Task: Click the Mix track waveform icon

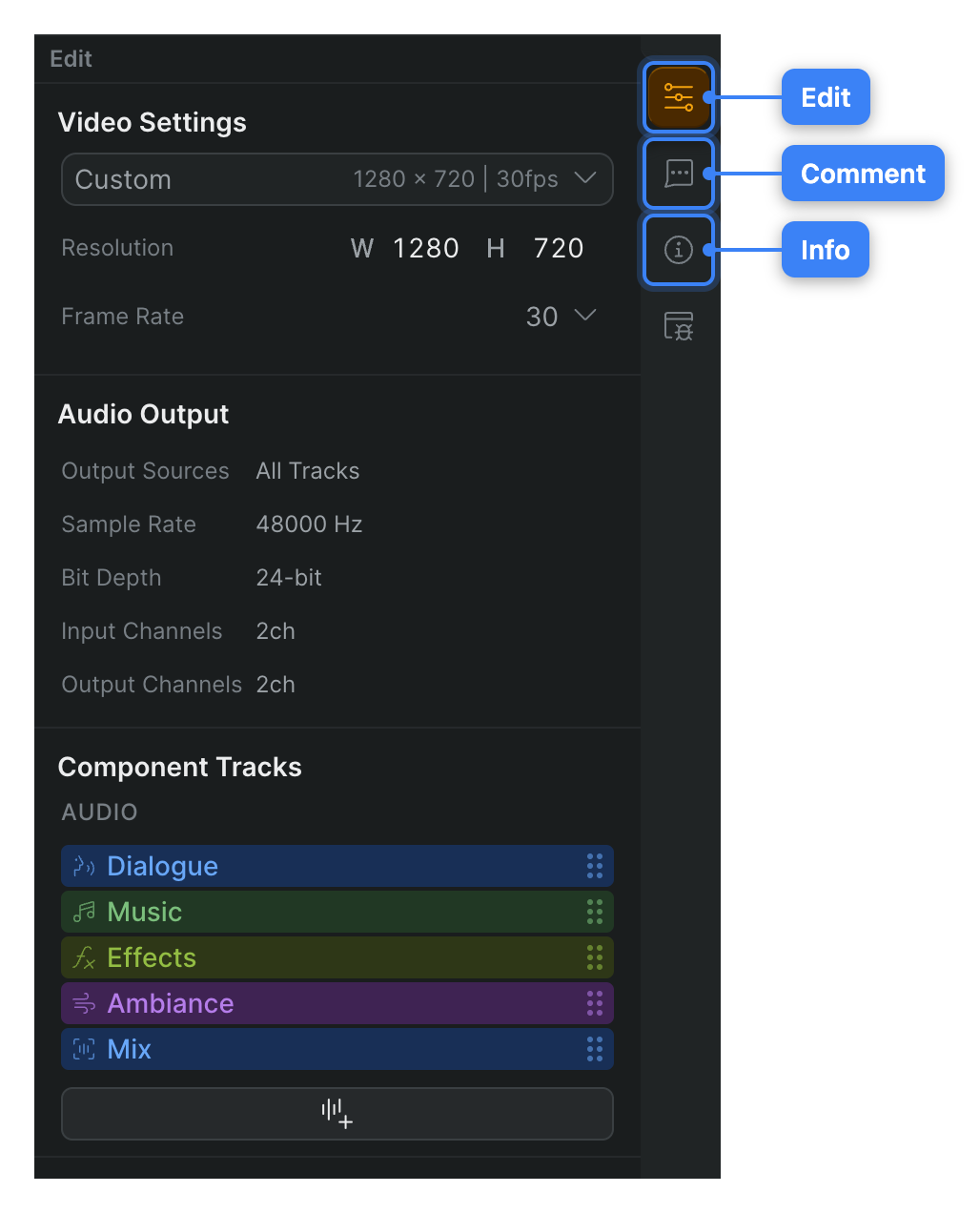Action: tap(84, 1049)
